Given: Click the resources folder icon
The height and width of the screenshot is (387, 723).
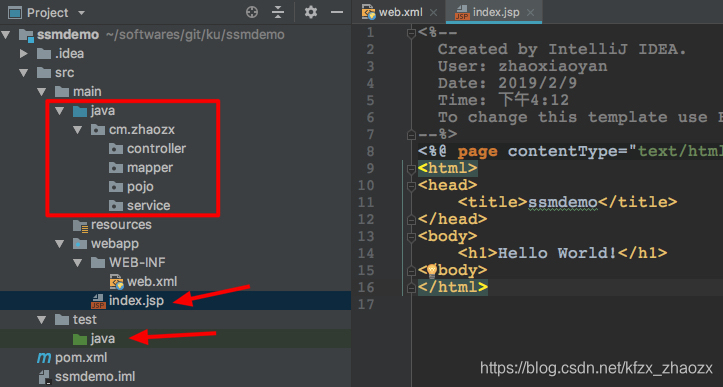Looking at the screenshot, I should click(80, 225).
